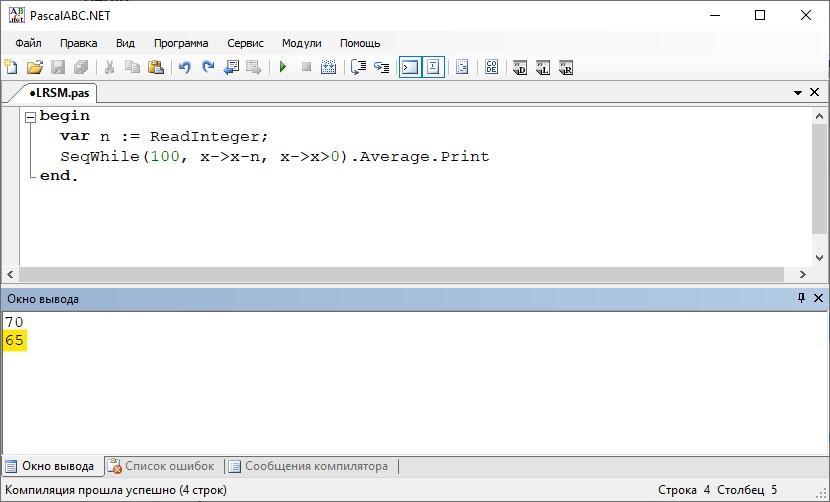Screen dimensions: 830x502
Task: Toggle the input/output panel button
Action: point(434,67)
